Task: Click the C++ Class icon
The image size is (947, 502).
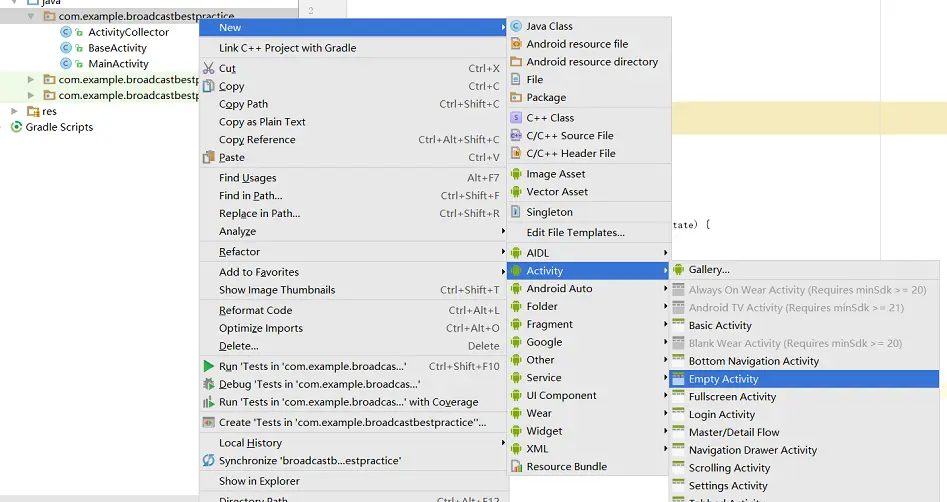Action: pos(516,118)
